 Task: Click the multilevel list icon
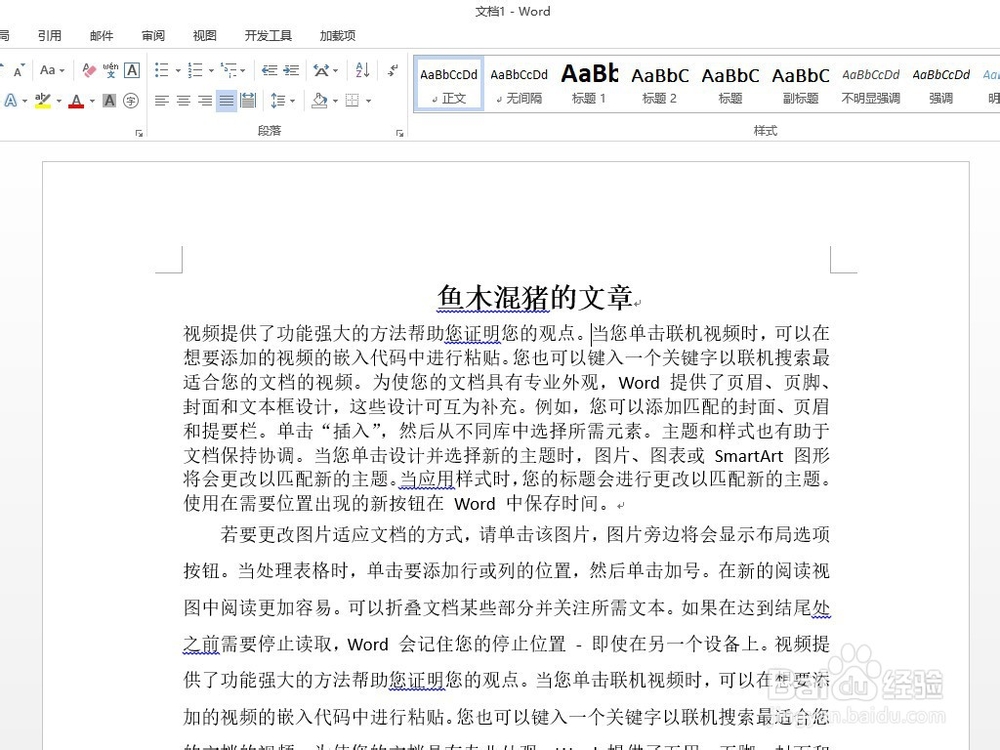pyautogui.click(x=228, y=70)
